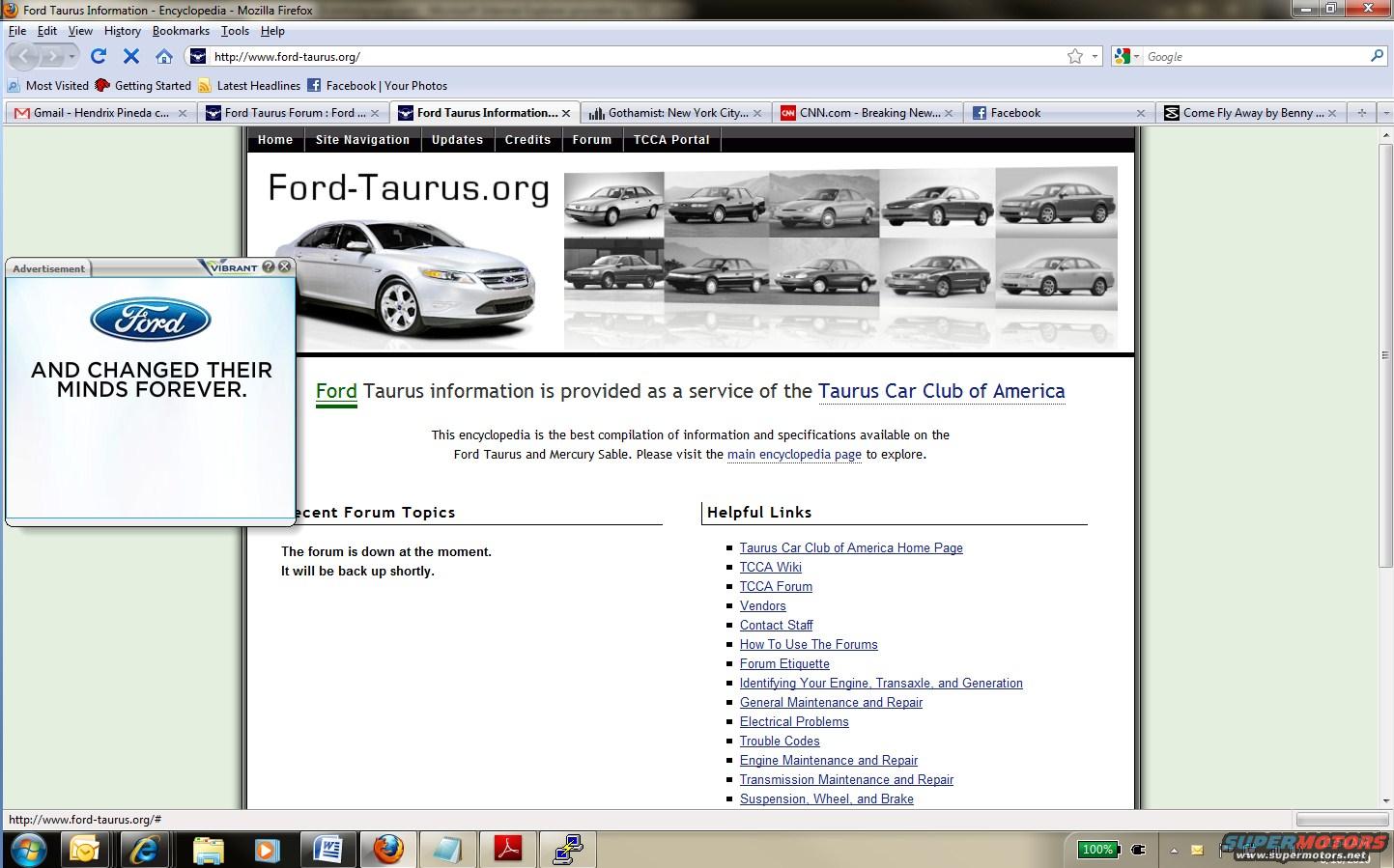
Task: Open the Most Visited bookmarks folder
Action: pos(47,85)
